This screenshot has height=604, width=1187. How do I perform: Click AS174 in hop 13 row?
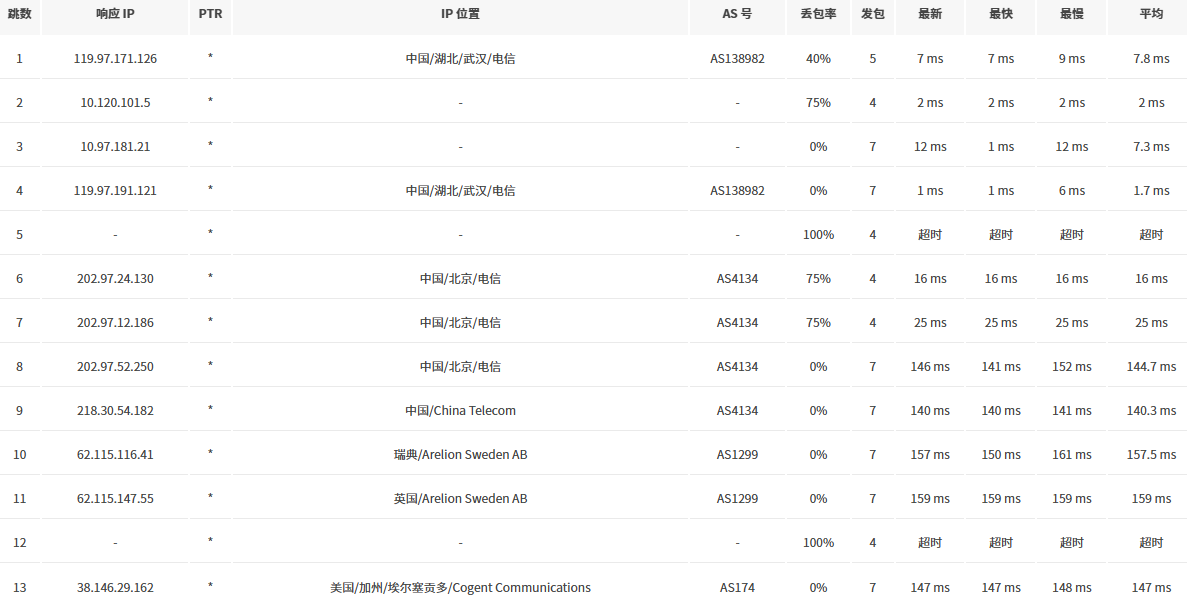[737, 587]
